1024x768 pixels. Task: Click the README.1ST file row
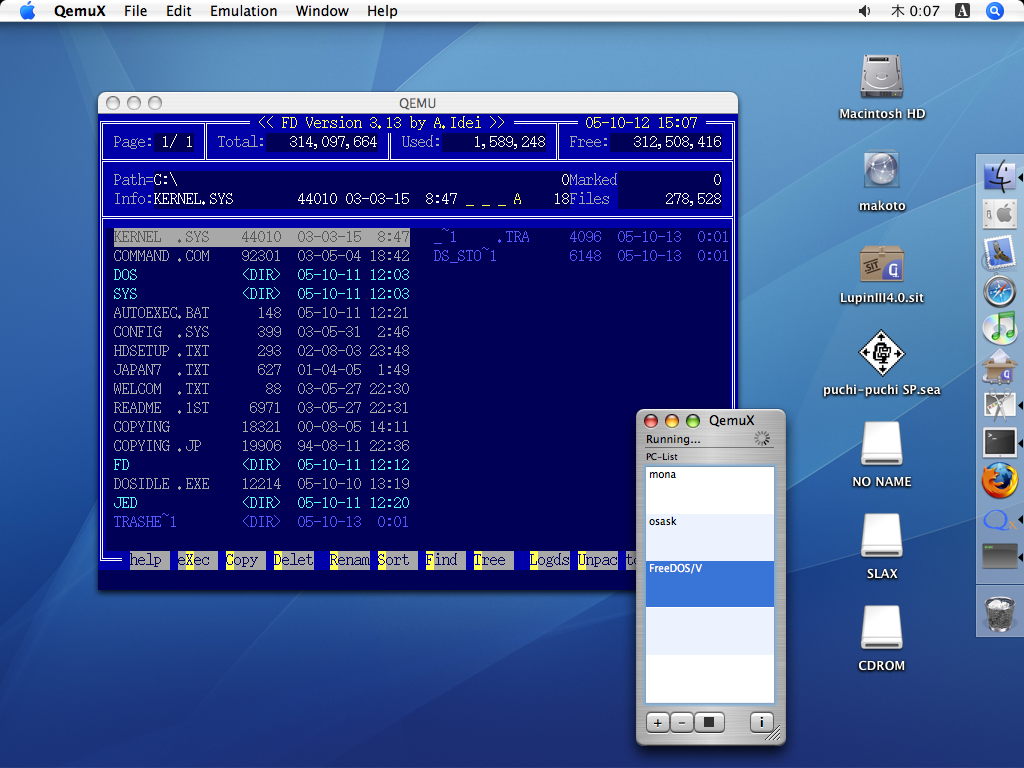pos(261,408)
